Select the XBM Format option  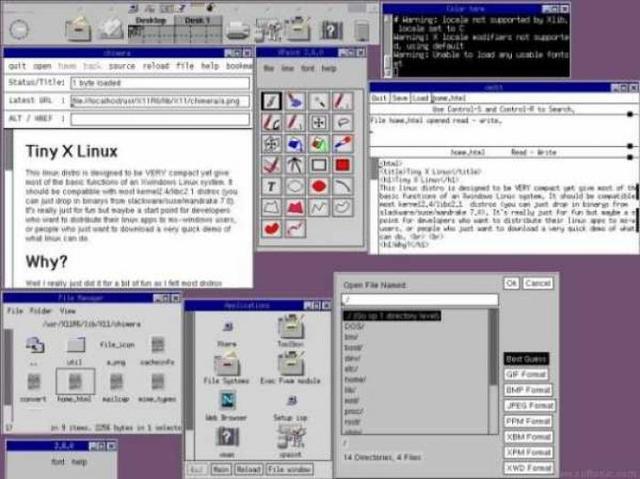tap(529, 437)
